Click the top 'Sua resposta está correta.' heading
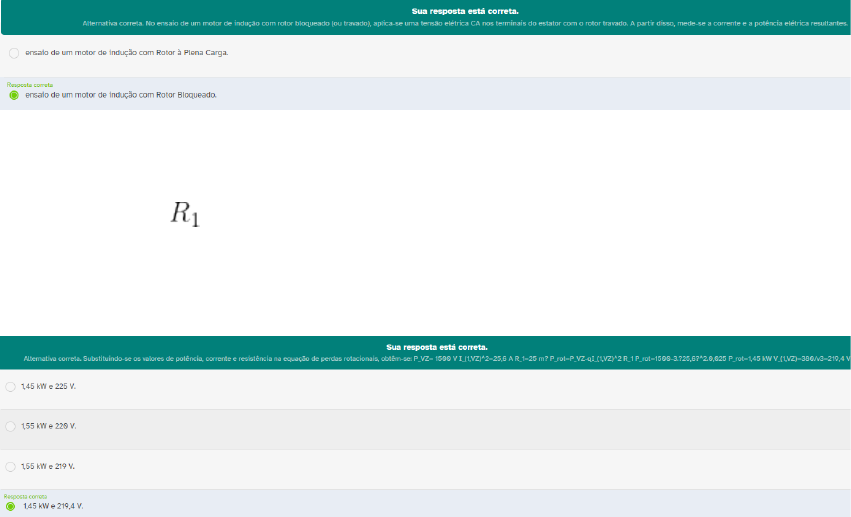 [465, 11]
